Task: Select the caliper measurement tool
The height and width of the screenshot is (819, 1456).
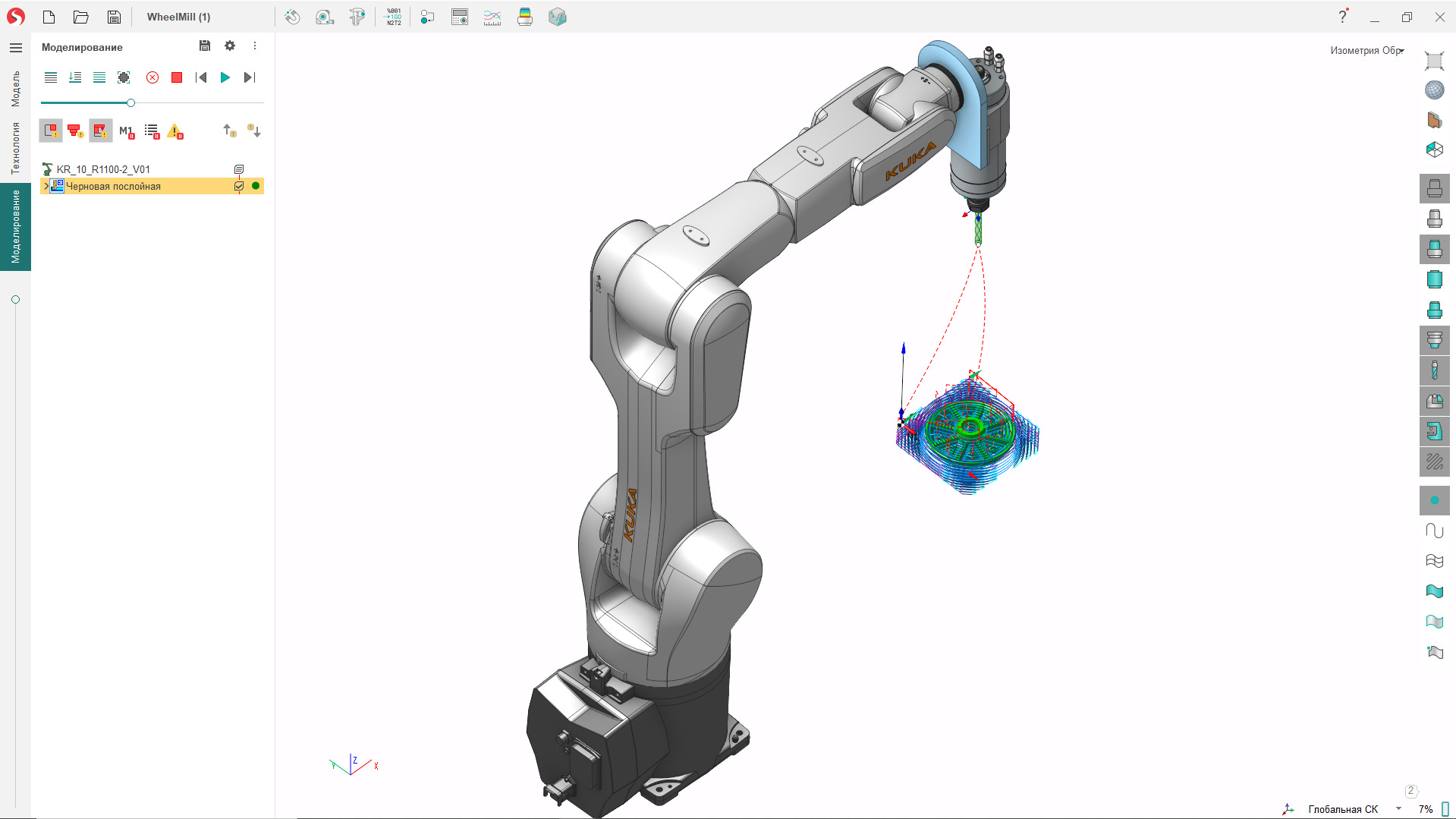Action: click(x=357, y=17)
